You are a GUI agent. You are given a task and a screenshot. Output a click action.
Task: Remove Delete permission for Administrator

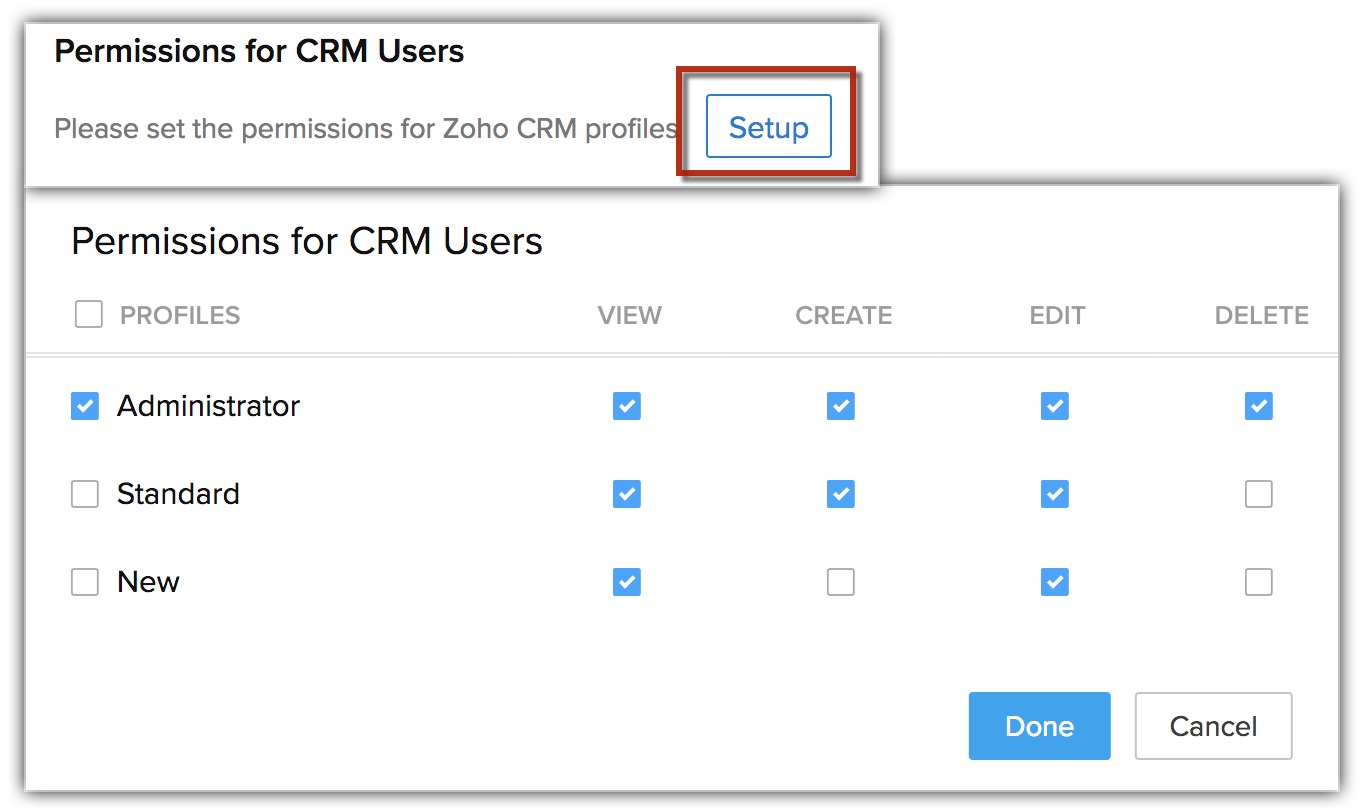click(x=1259, y=406)
